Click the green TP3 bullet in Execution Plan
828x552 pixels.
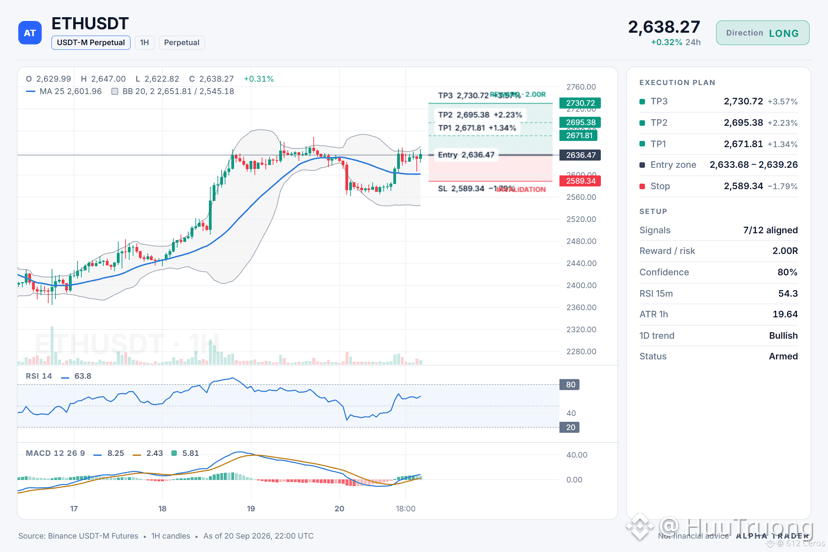tap(642, 101)
